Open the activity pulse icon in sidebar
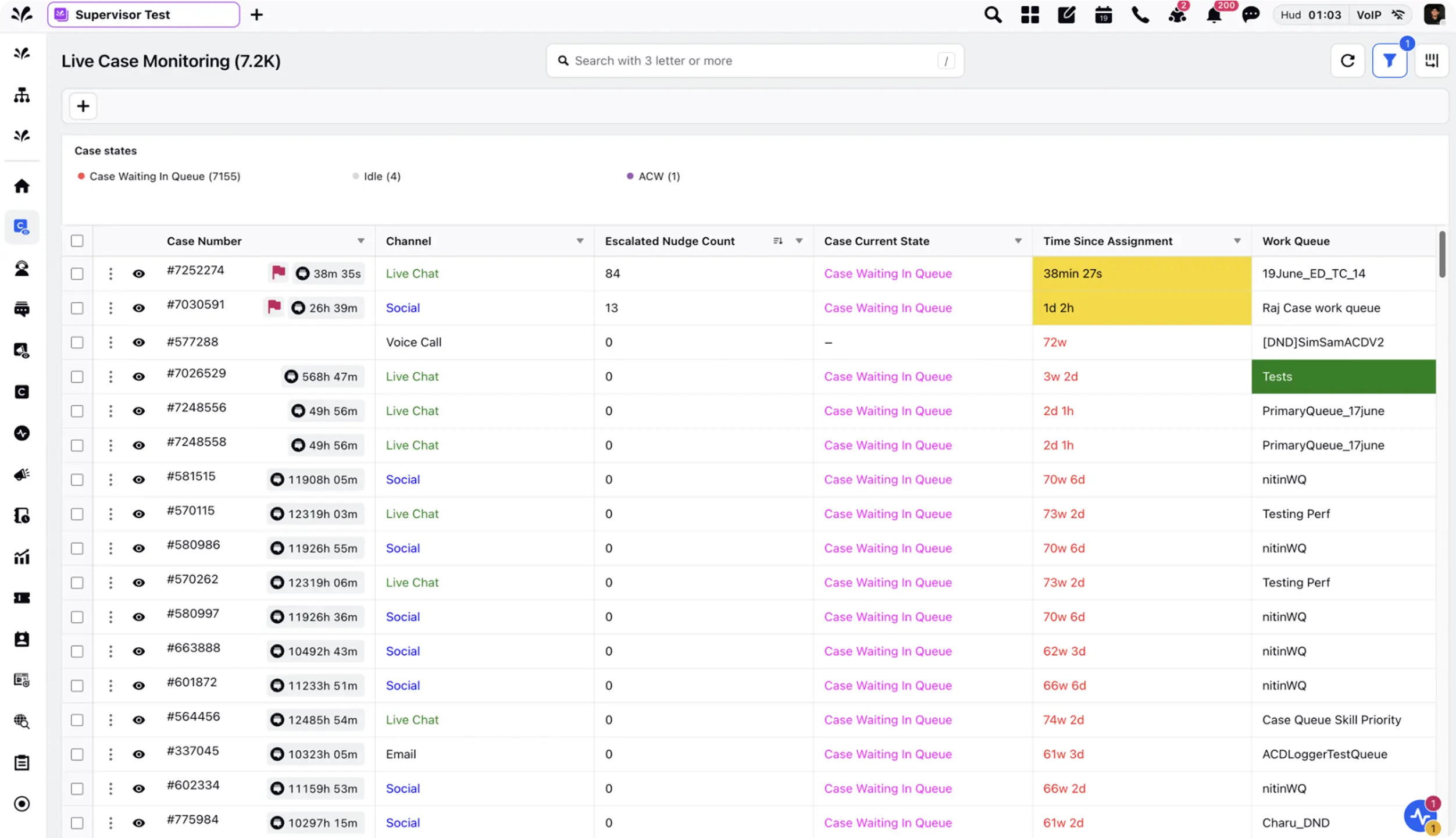 pos(22,433)
